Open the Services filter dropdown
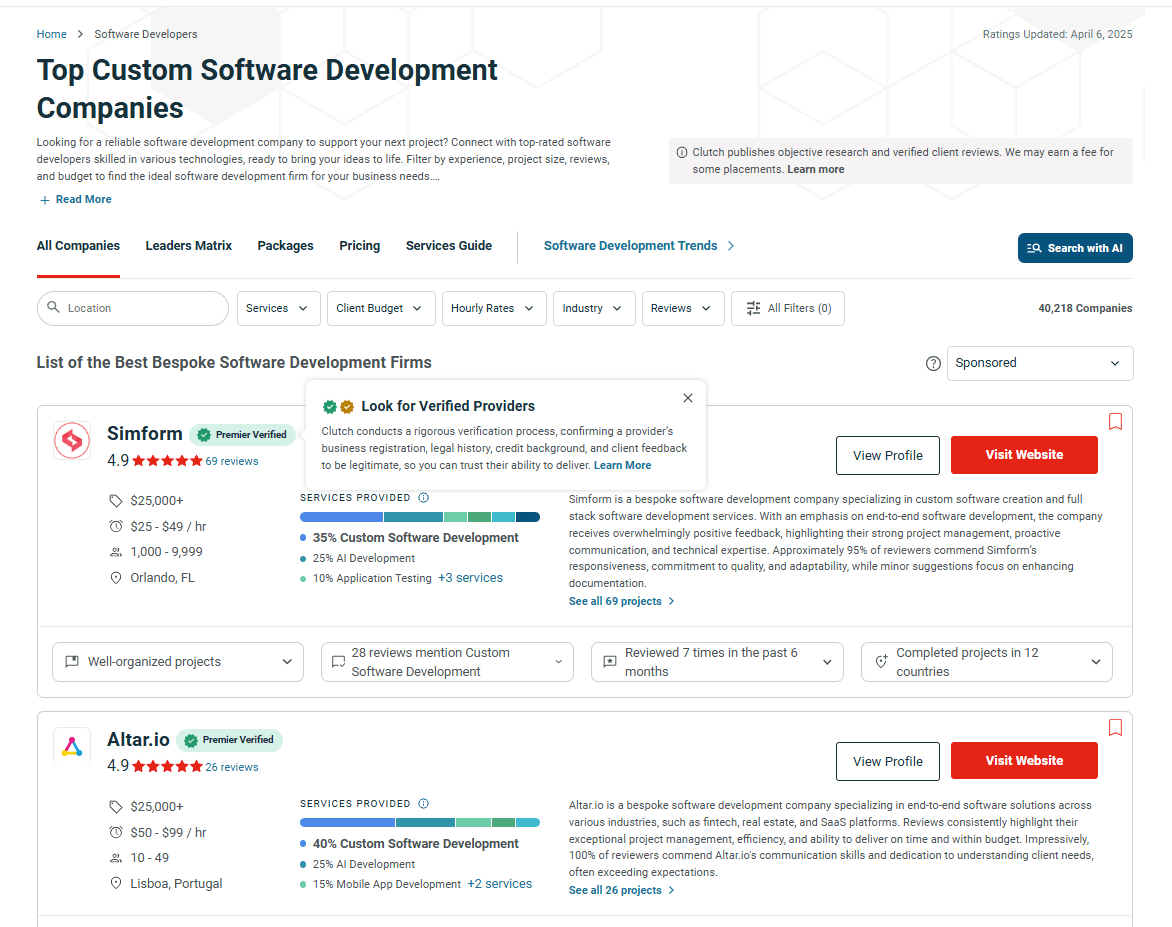 pyautogui.click(x=279, y=309)
